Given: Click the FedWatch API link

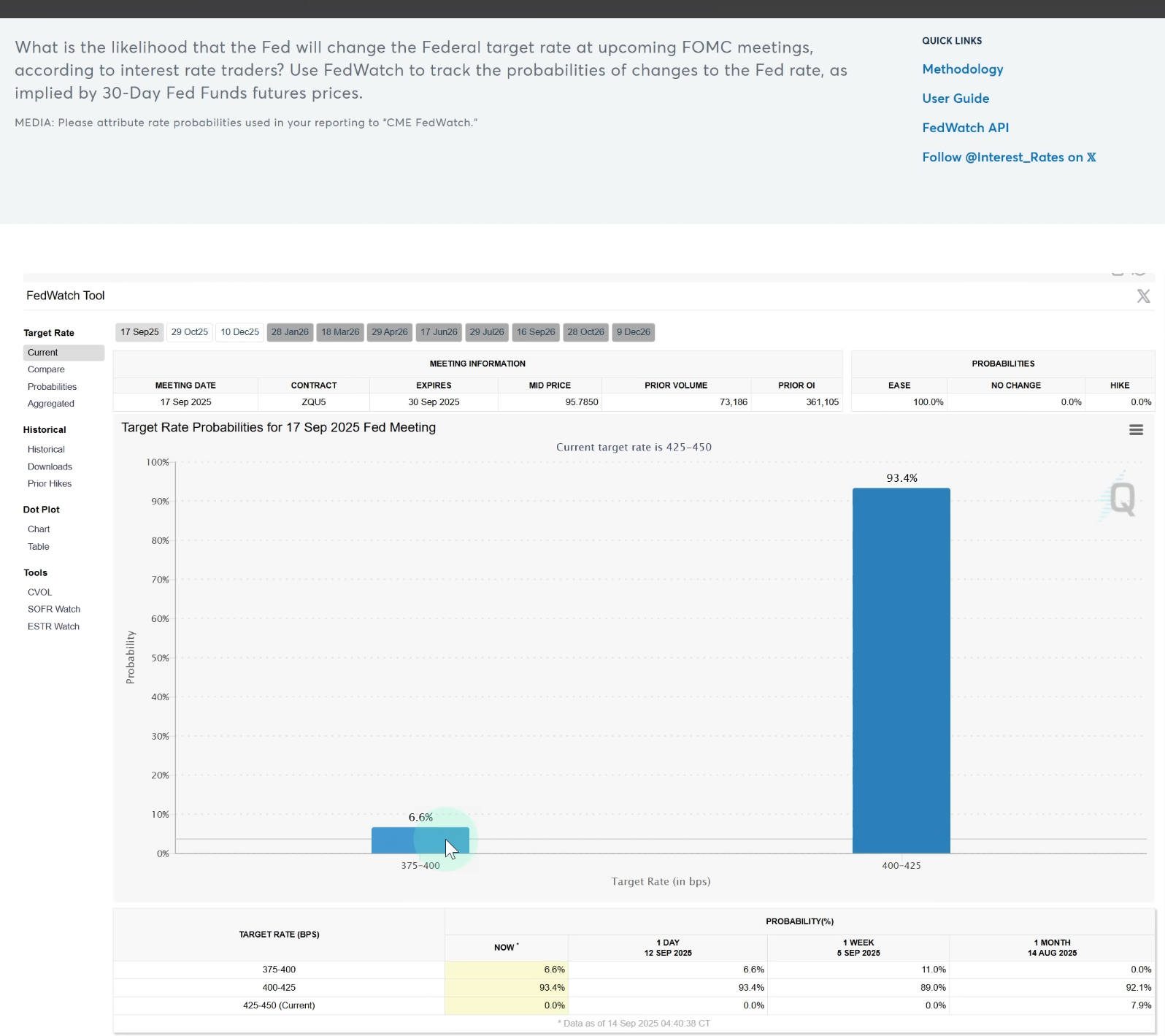Looking at the screenshot, I should tap(965, 128).
